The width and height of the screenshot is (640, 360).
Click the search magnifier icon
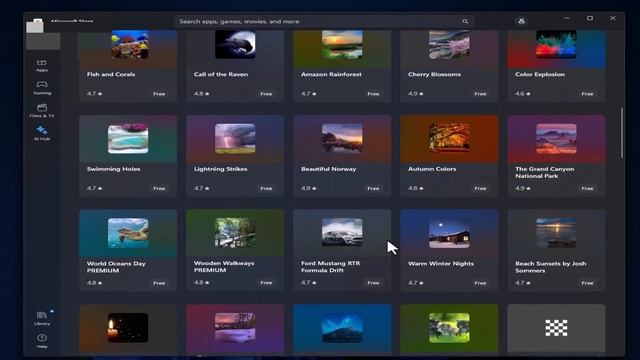coord(465,21)
